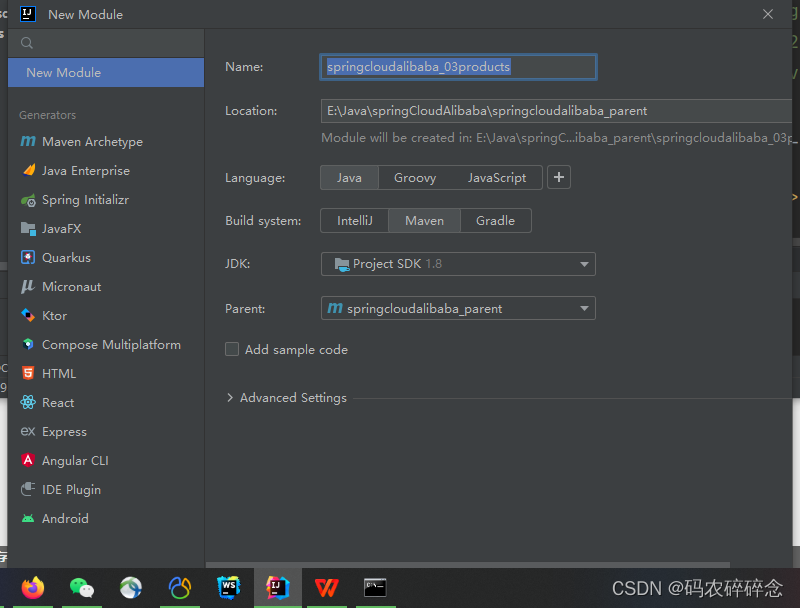
Task: Choose the Java Enterprise generator
Action: pos(106,171)
